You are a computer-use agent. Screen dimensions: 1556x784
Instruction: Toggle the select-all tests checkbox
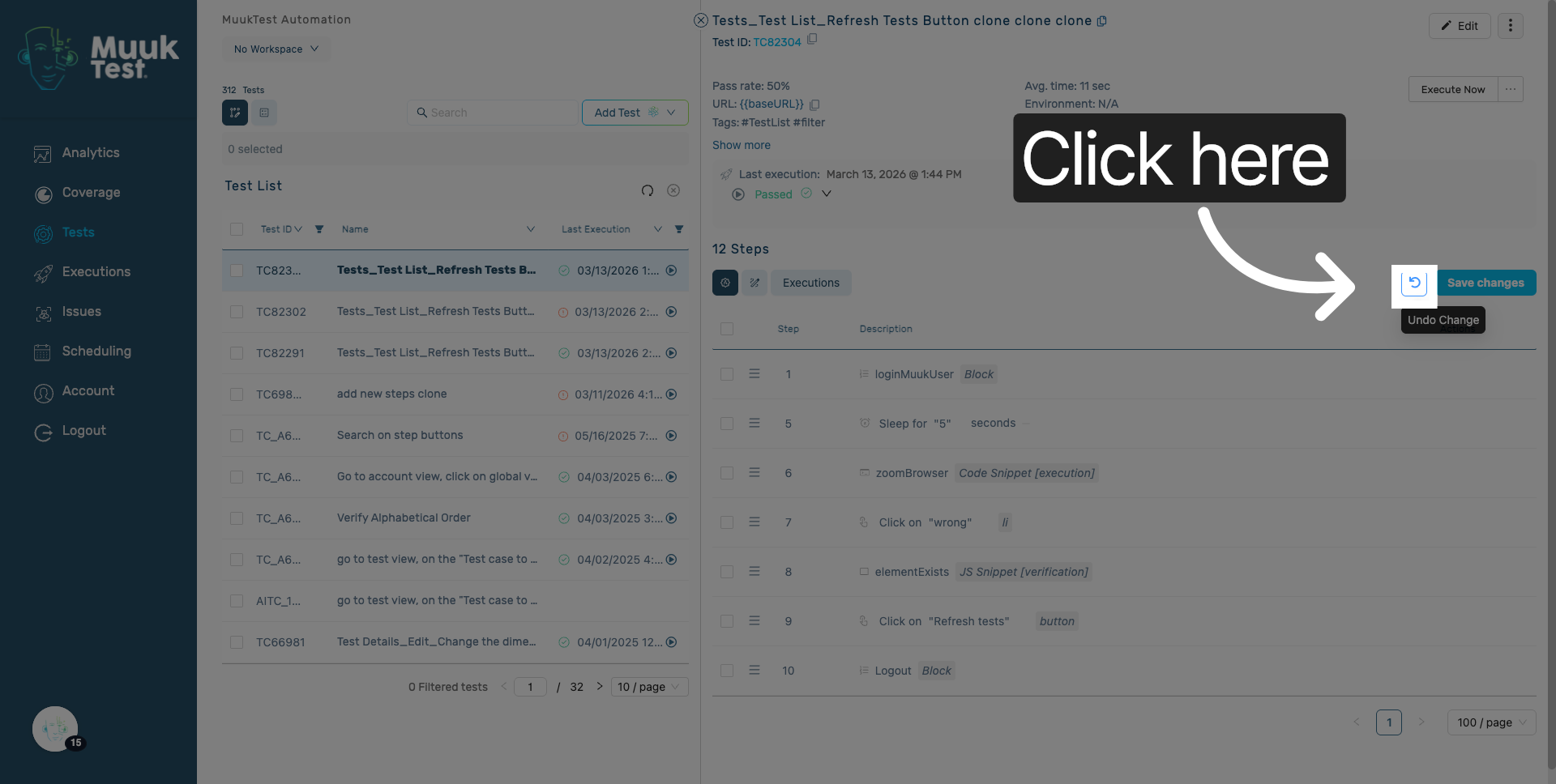tap(237, 229)
